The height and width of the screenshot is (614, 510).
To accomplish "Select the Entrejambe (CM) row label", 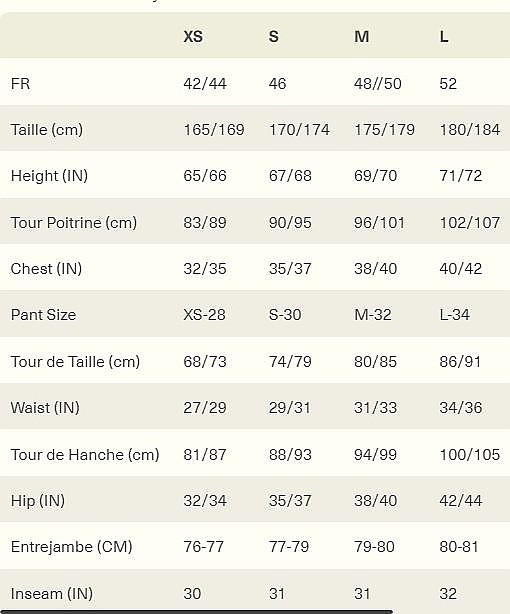I will coord(72,547).
